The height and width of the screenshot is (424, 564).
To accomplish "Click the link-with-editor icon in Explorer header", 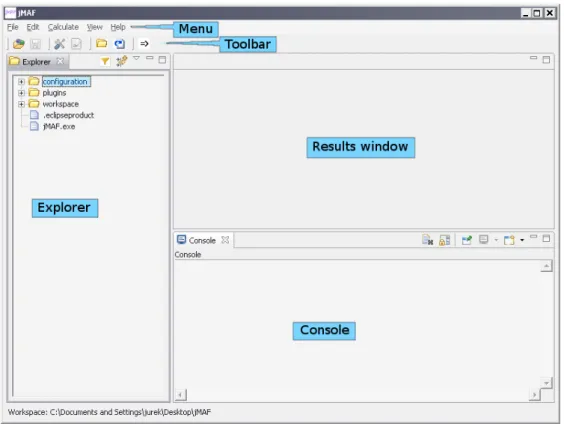I will (x=122, y=61).
